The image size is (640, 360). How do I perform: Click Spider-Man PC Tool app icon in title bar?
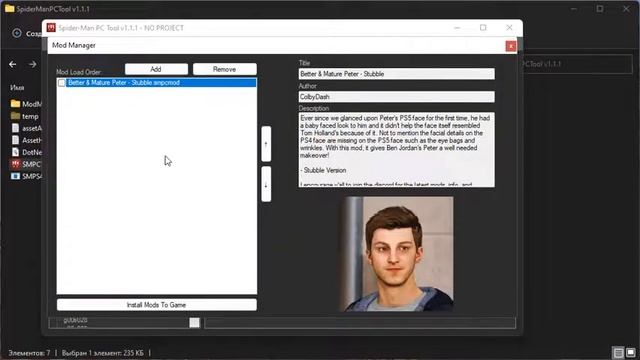[x=51, y=28]
